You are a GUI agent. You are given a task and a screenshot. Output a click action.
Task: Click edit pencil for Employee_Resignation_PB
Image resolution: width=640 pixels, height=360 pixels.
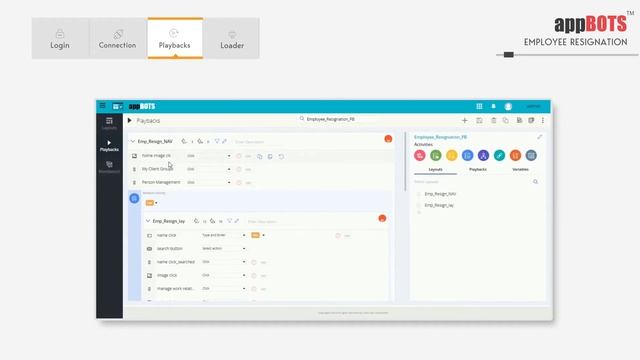click(540, 137)
